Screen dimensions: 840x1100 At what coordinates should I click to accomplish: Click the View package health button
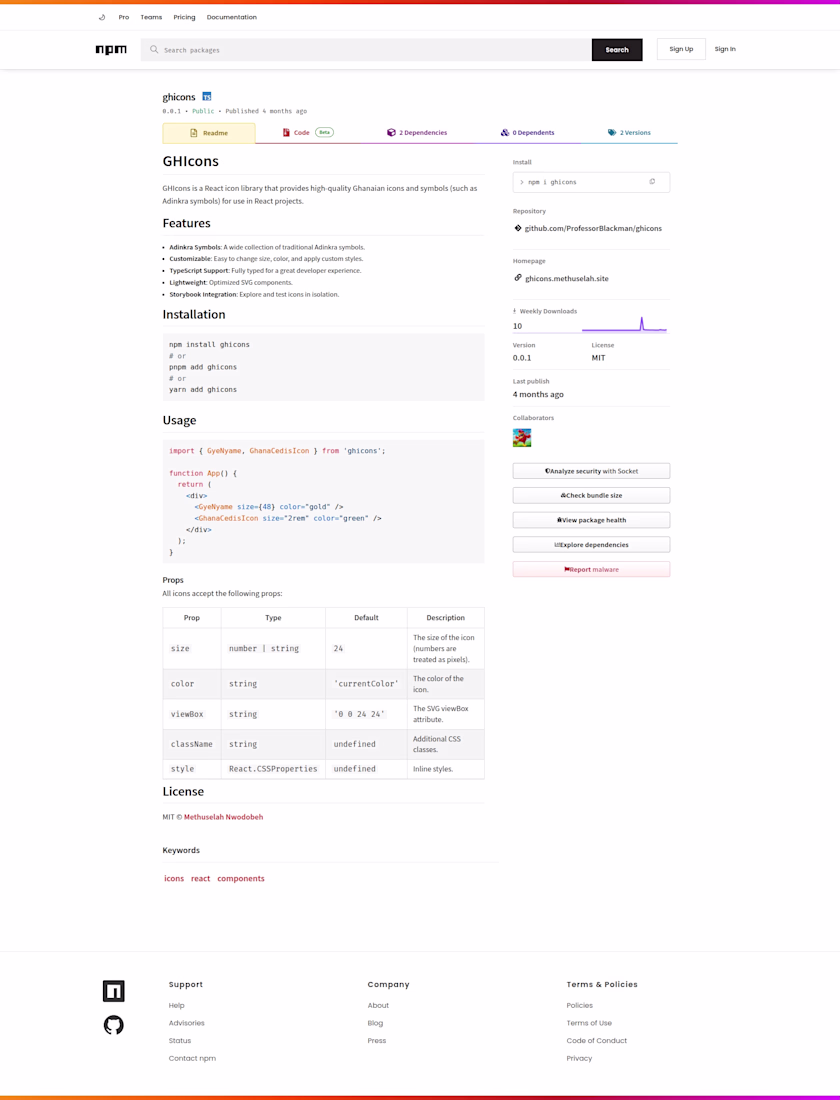[592, 520]
